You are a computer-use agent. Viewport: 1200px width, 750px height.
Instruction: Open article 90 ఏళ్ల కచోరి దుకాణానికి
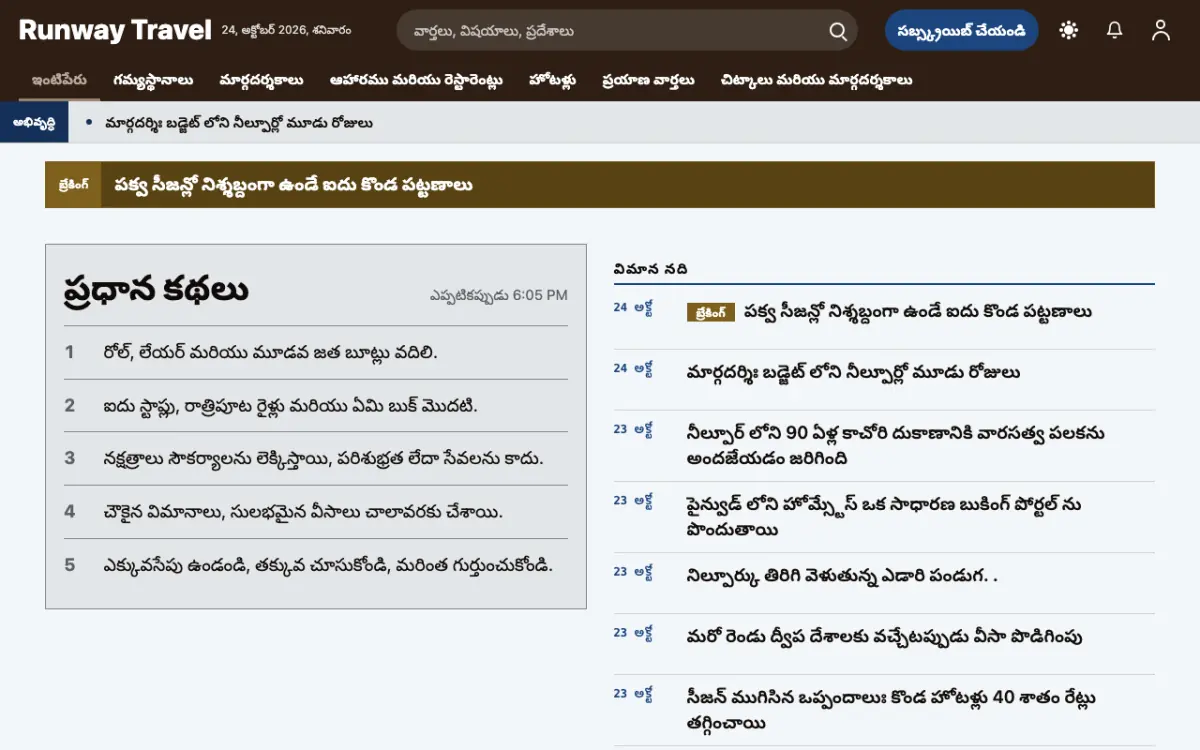click(896, 446)
